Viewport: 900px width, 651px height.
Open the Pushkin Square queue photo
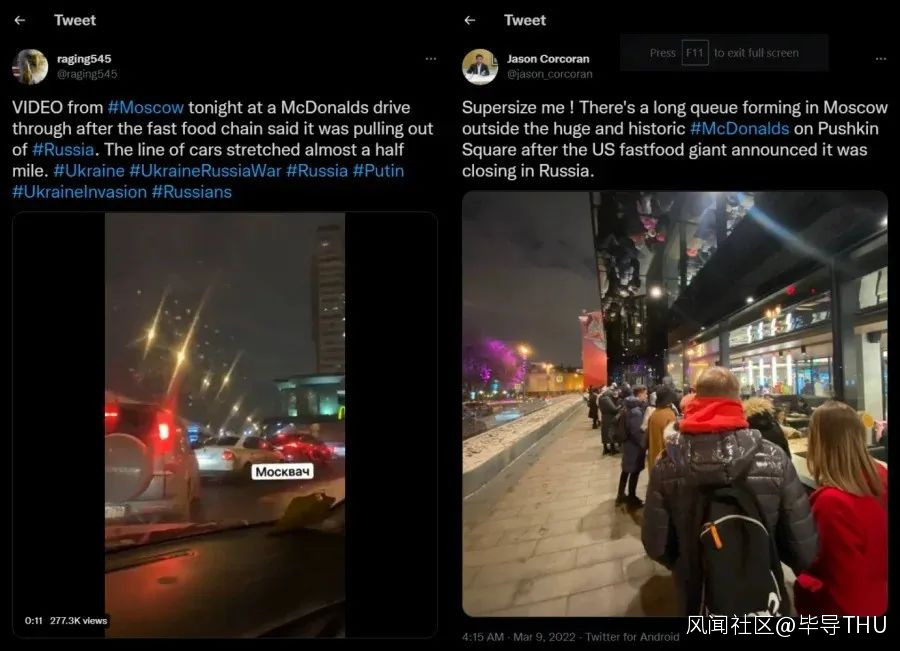pyautogui.click(x=675, y=404)
